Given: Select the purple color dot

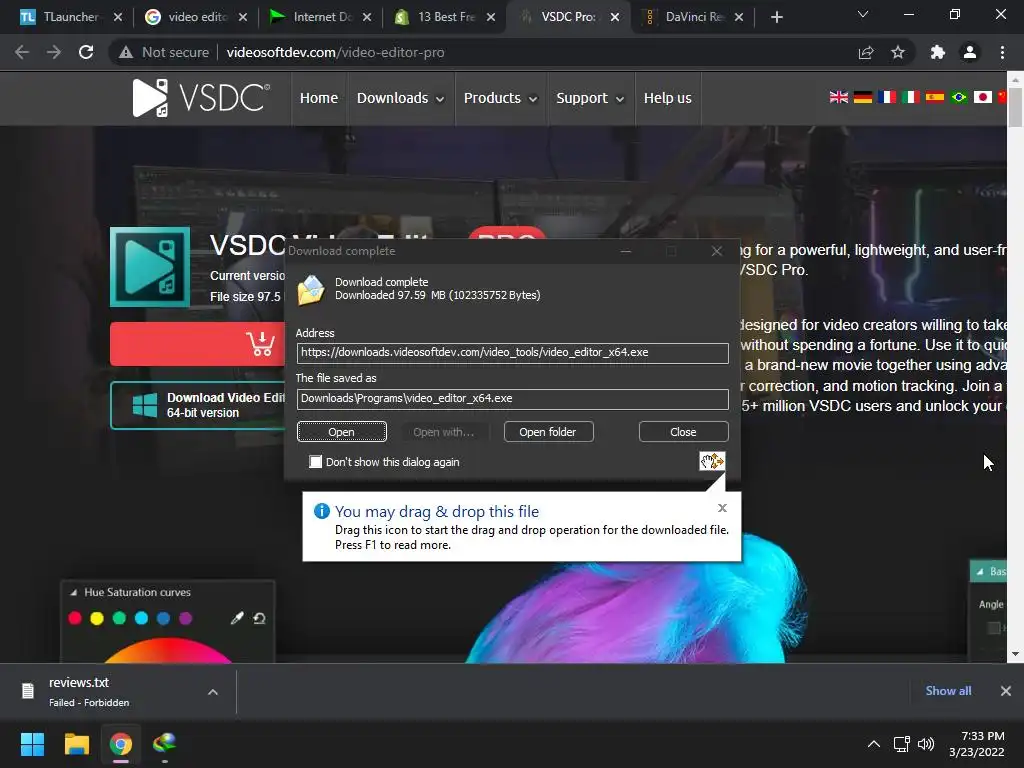Looking at the screenshot, I should click(x=186, y=618).
